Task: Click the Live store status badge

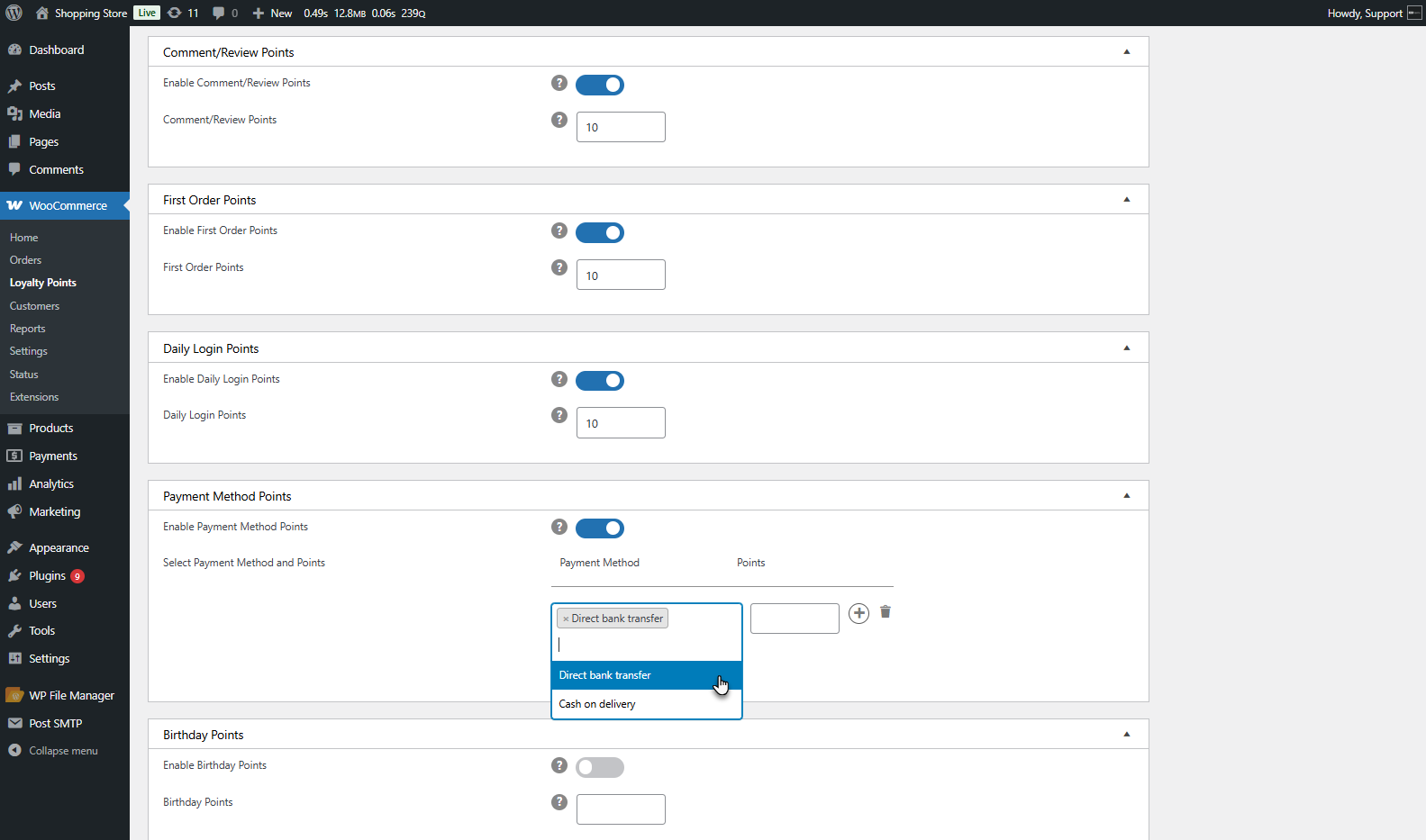Action: click(x=147, y=13)
